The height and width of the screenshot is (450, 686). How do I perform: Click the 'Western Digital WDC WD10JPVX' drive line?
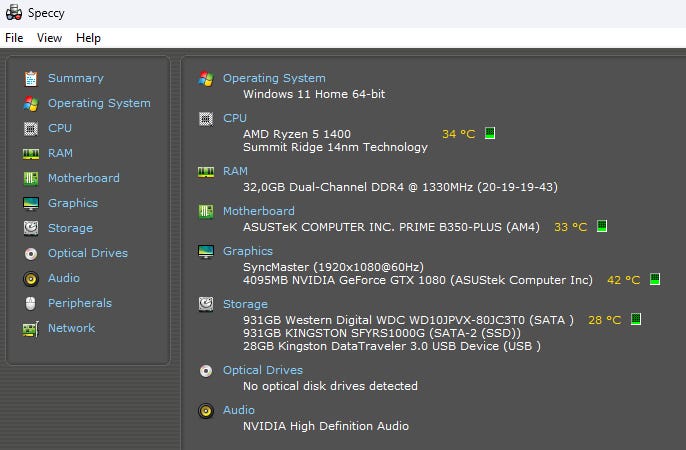(408, 320)
